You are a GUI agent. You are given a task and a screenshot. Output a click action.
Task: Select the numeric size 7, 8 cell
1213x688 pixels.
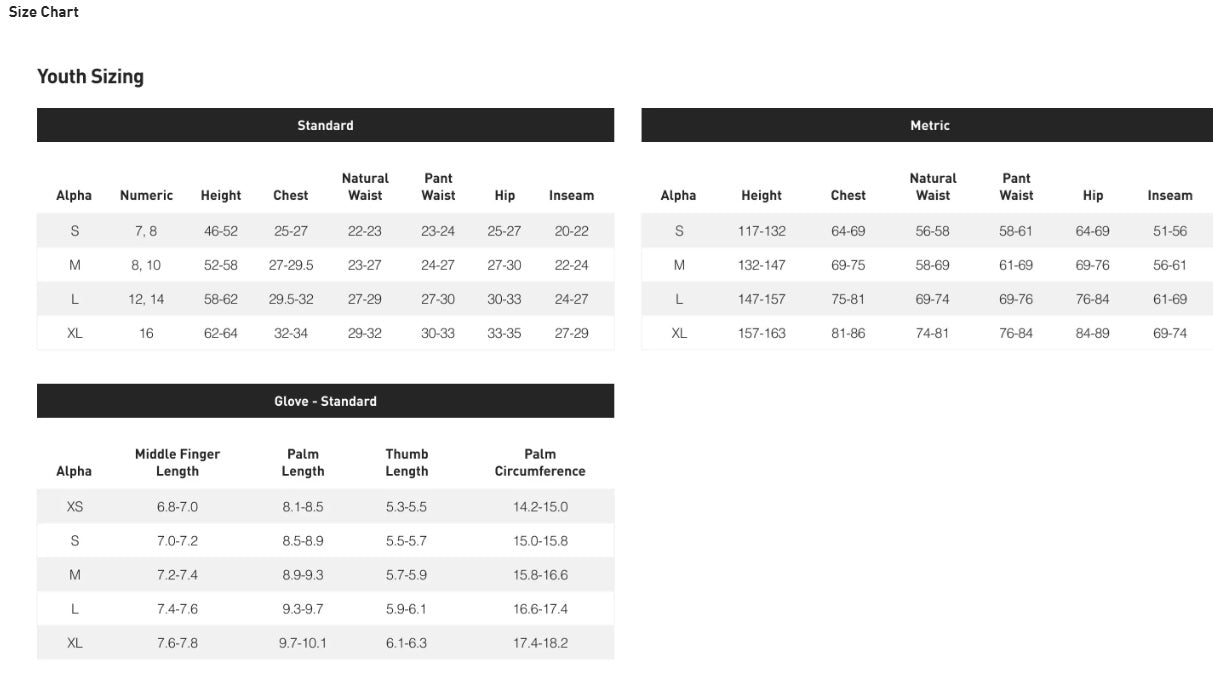(146, 231)
